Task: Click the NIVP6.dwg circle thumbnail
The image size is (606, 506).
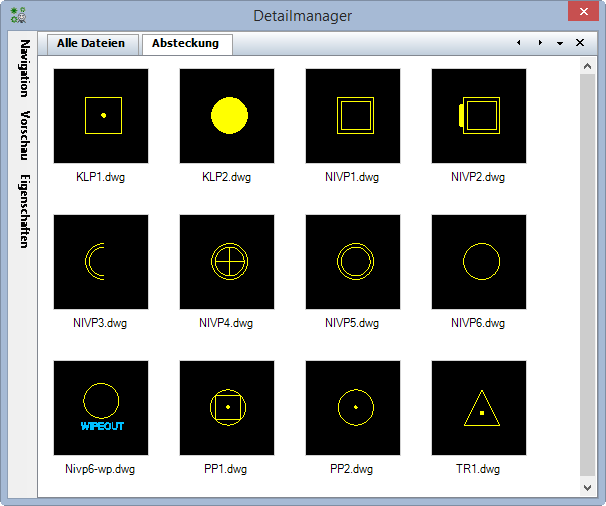Action: (x=479, y=262)
